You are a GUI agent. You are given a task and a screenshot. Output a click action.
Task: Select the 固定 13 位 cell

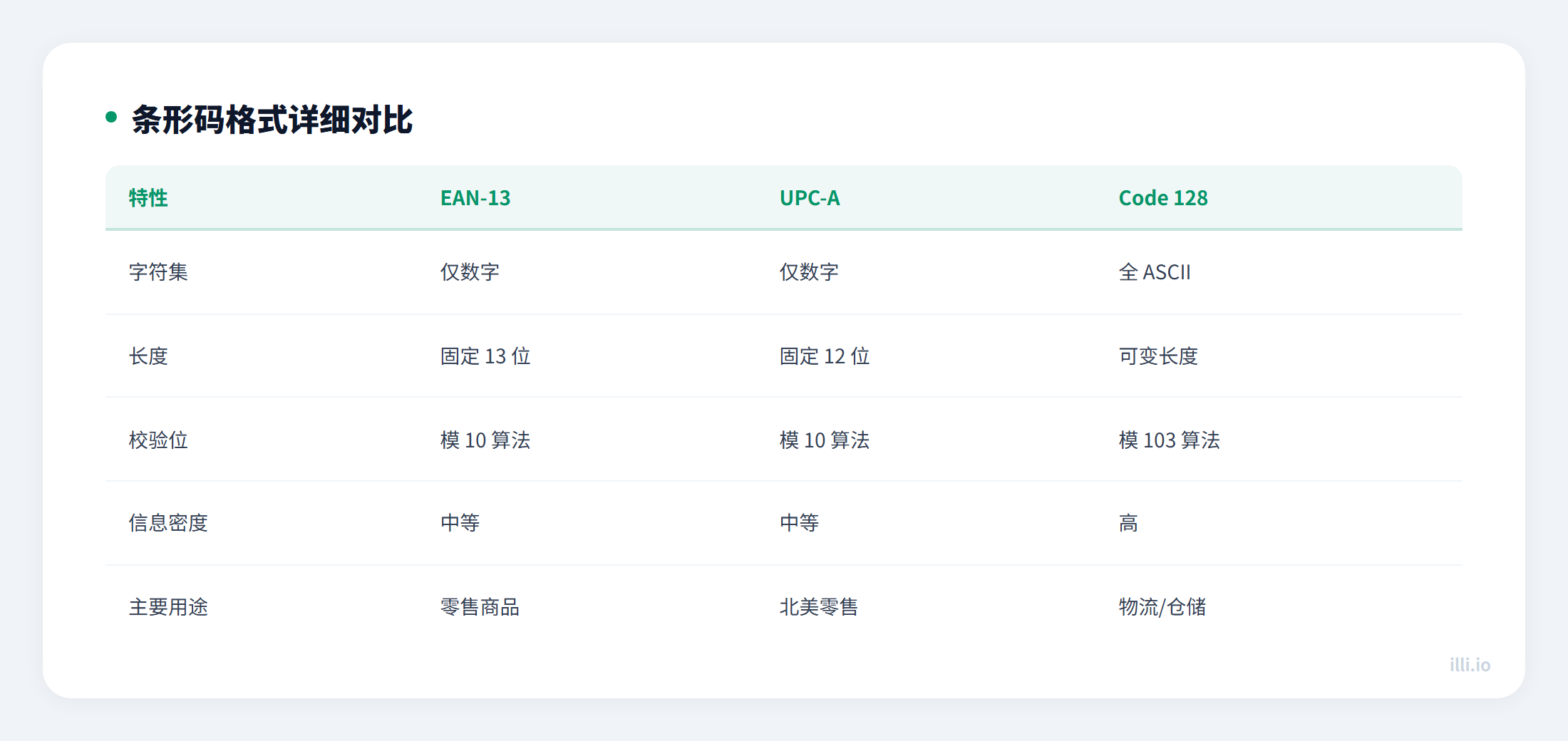click(485, 356)
